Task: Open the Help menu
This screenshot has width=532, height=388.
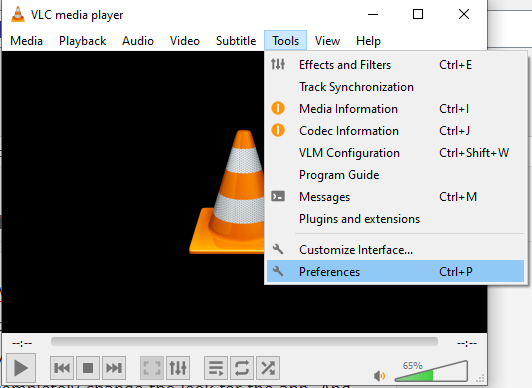Action: (x=368, y=41)
